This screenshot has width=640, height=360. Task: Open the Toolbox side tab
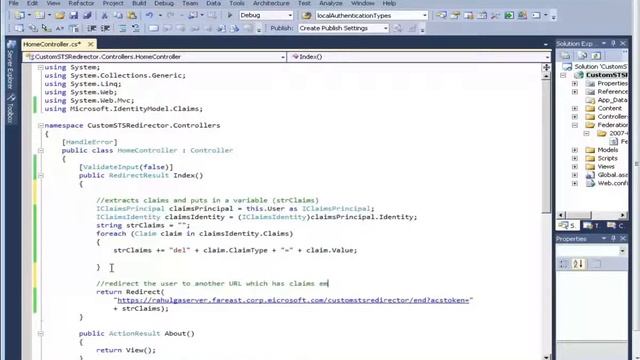(11, 109)
